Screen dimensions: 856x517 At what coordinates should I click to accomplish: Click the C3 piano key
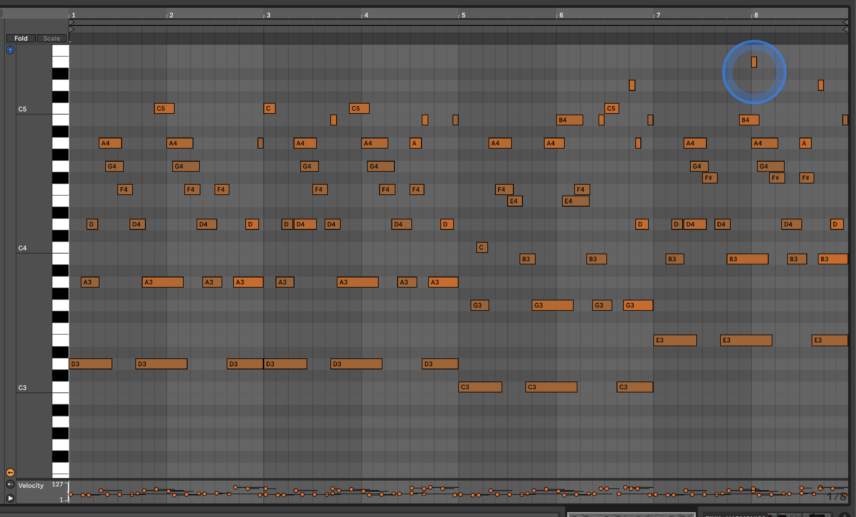60,387
